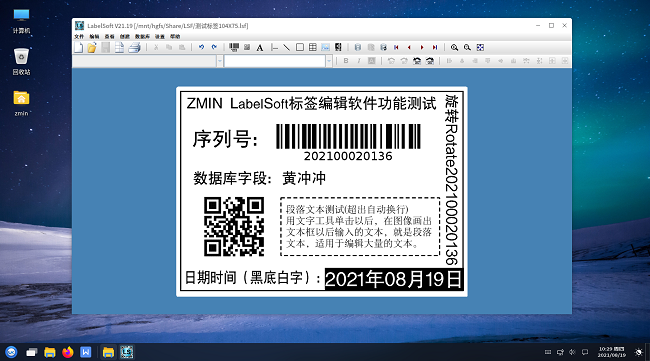Screen dimensions: 650x361
Task: Launch Firefox from the taskbar
Action: pyautogui.click(x=68, y=352)
